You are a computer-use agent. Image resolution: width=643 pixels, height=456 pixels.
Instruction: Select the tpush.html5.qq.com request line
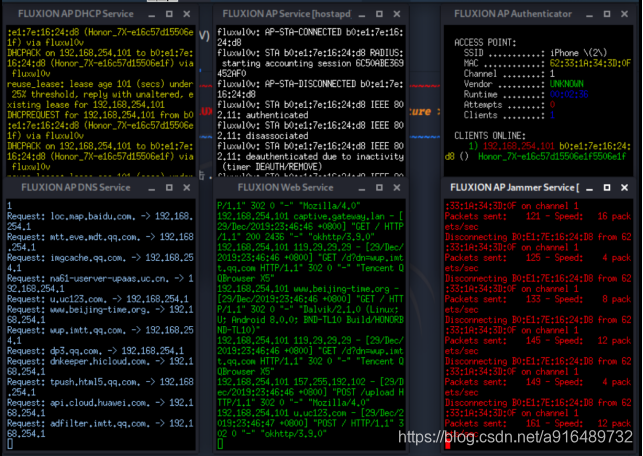tap(100, 387)
